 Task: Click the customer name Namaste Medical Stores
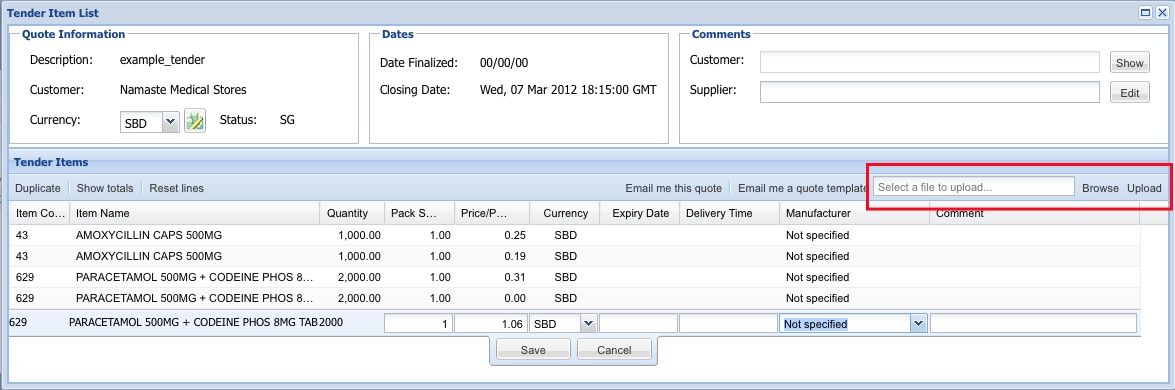183,90
